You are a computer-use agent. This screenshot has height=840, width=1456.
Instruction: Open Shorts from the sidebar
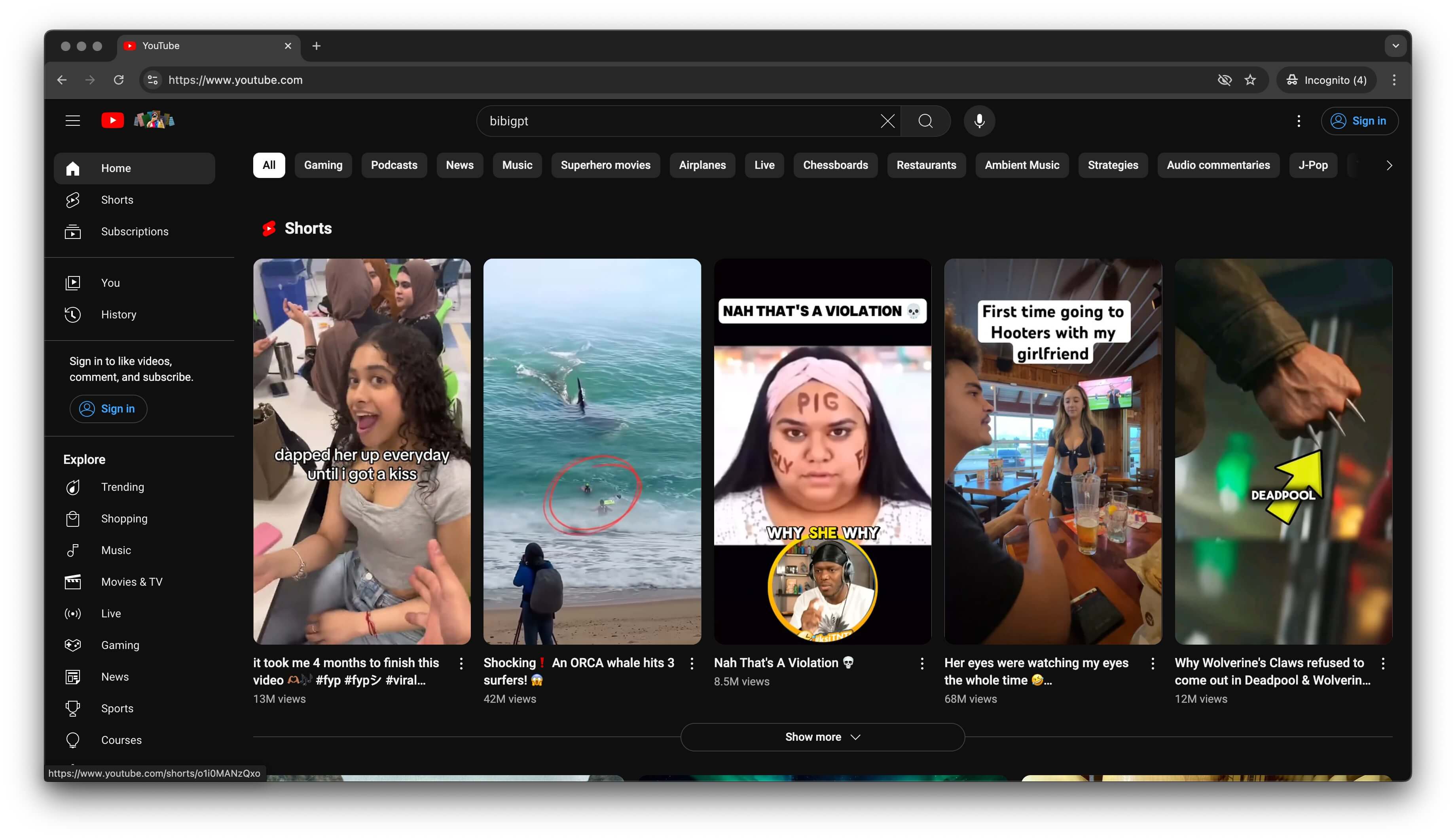pos(117,200)
